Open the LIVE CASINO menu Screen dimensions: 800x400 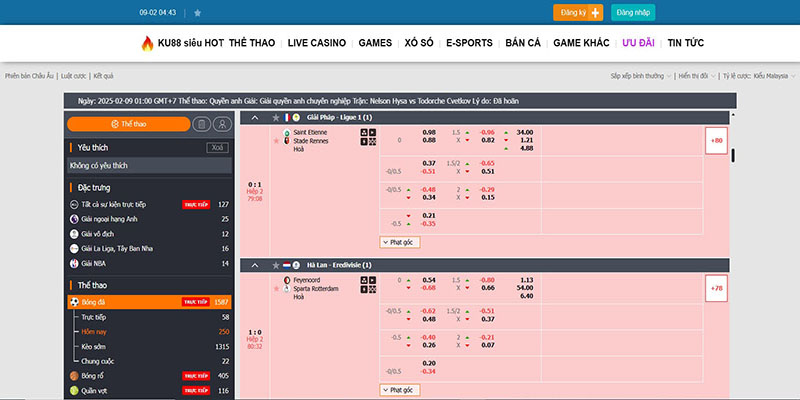[x=316, y=43]
